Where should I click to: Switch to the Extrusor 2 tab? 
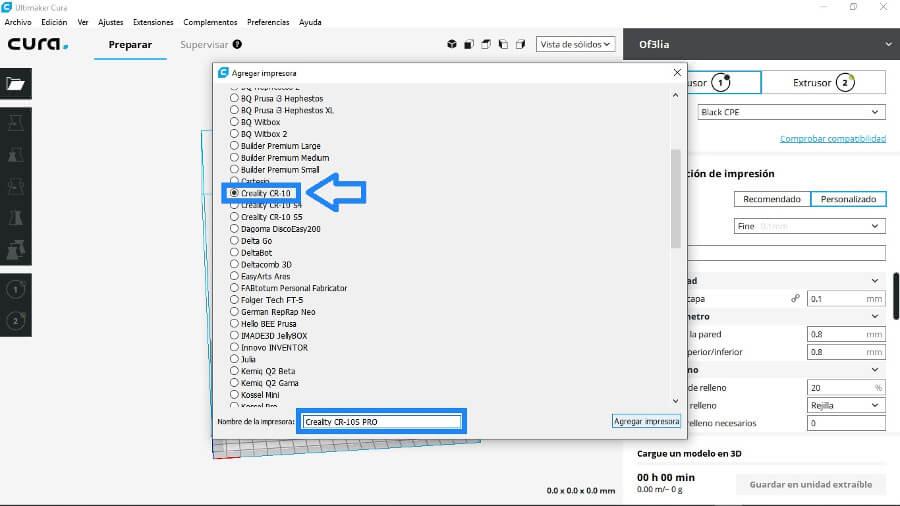(823, 83)
